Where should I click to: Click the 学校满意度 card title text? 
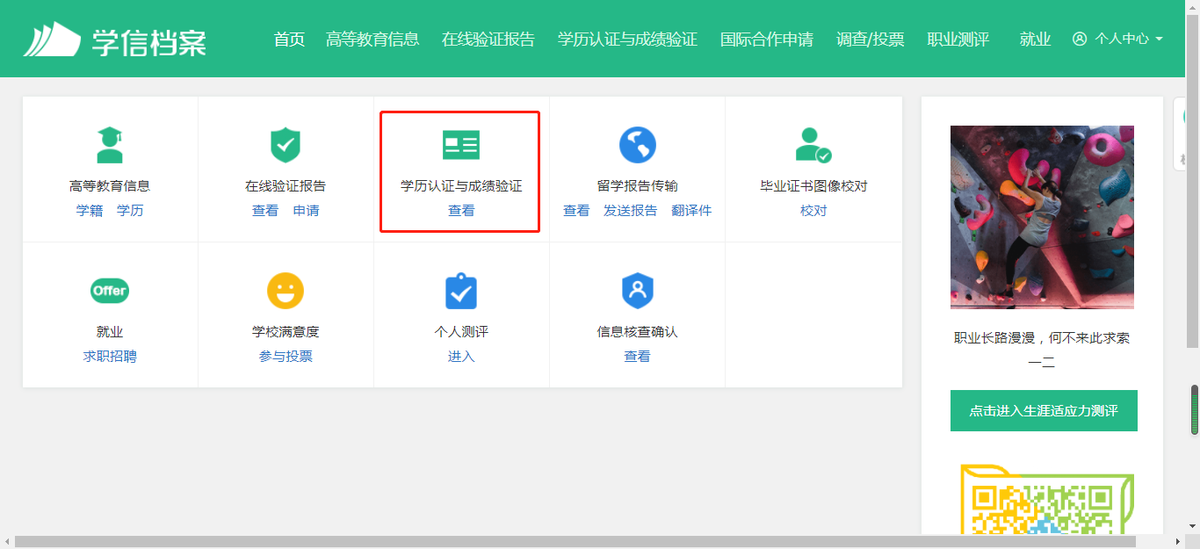click(x=286, y=331)
